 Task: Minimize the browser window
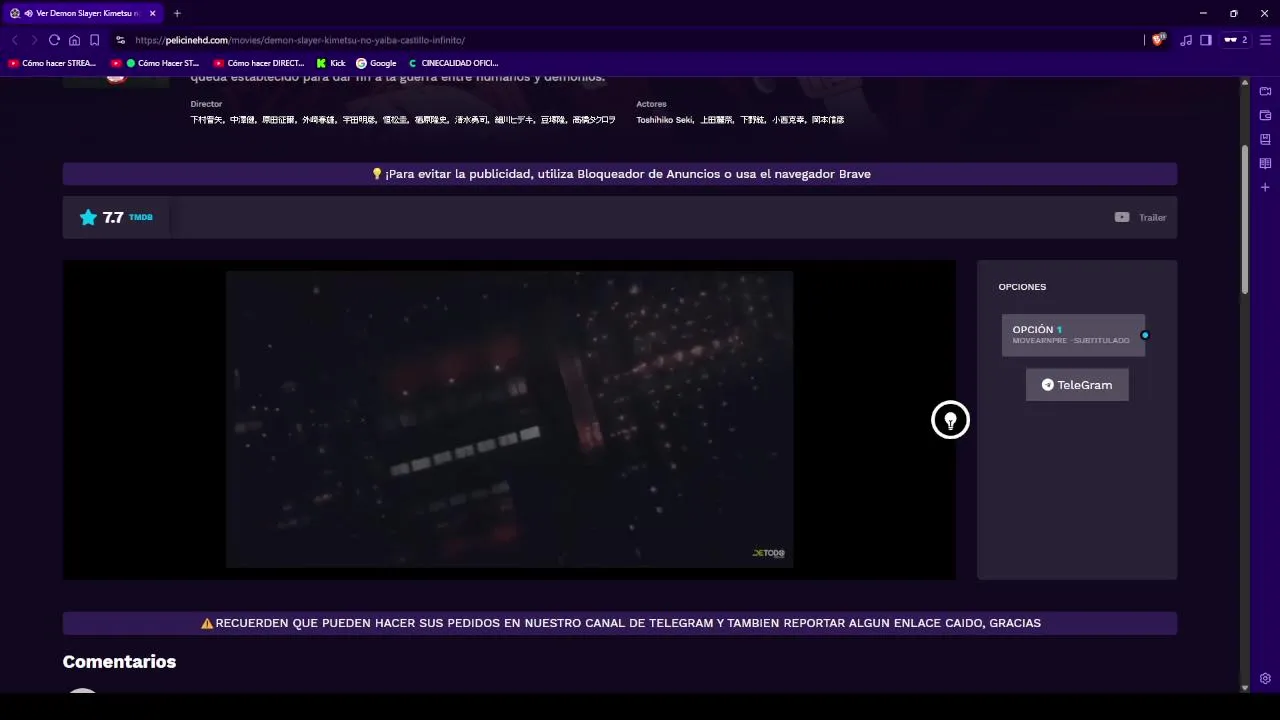tap(1203, 13)
